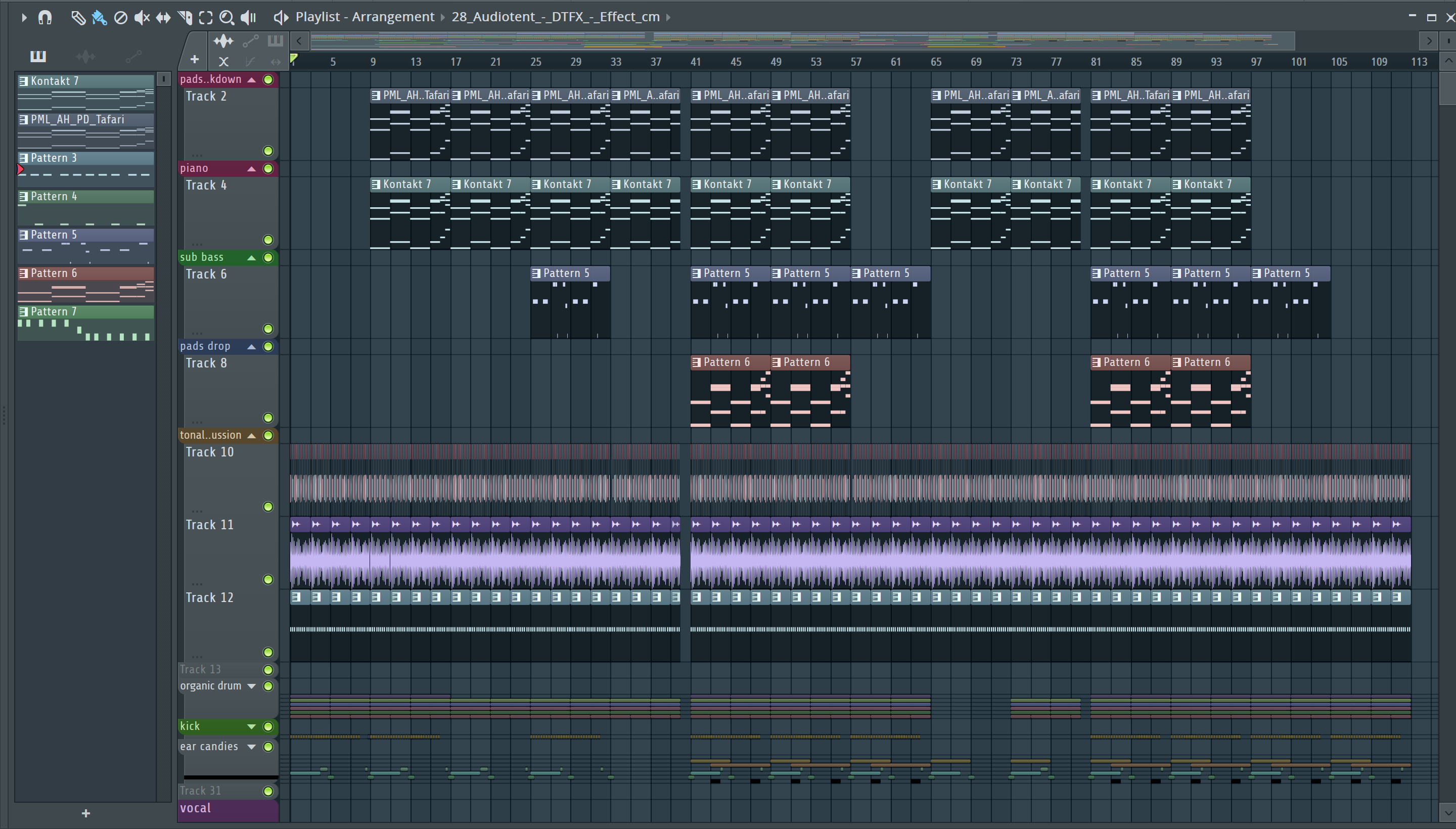Click the 28_Audiotent_-_DTFX_-_Effect_cm arrangement name
This screenshot has height=829, width=1456.
coord(555,17)
